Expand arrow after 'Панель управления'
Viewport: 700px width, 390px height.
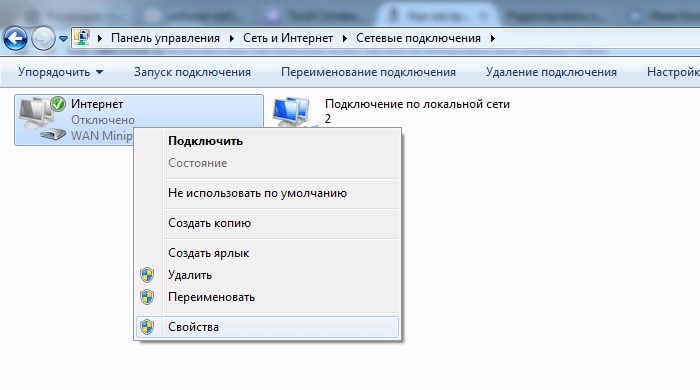(x=232, y=39)
